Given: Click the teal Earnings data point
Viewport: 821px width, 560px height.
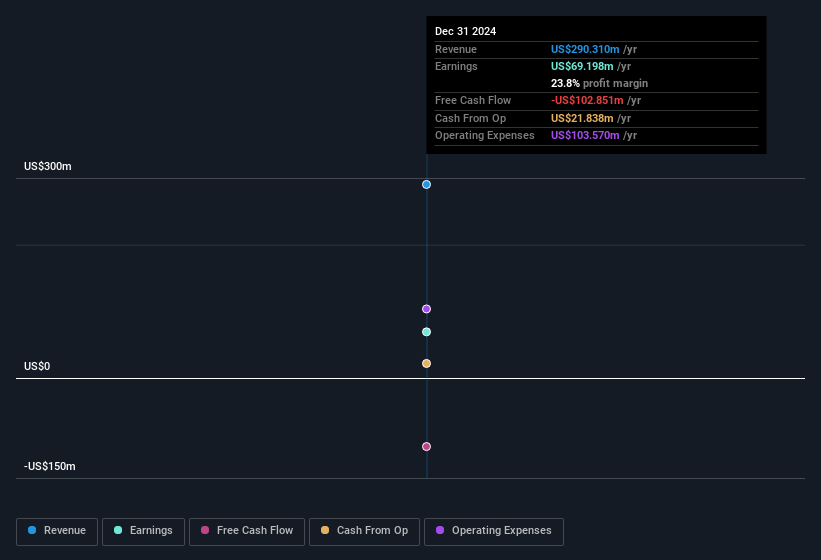Looking at the screenshot, I should 426,332.
